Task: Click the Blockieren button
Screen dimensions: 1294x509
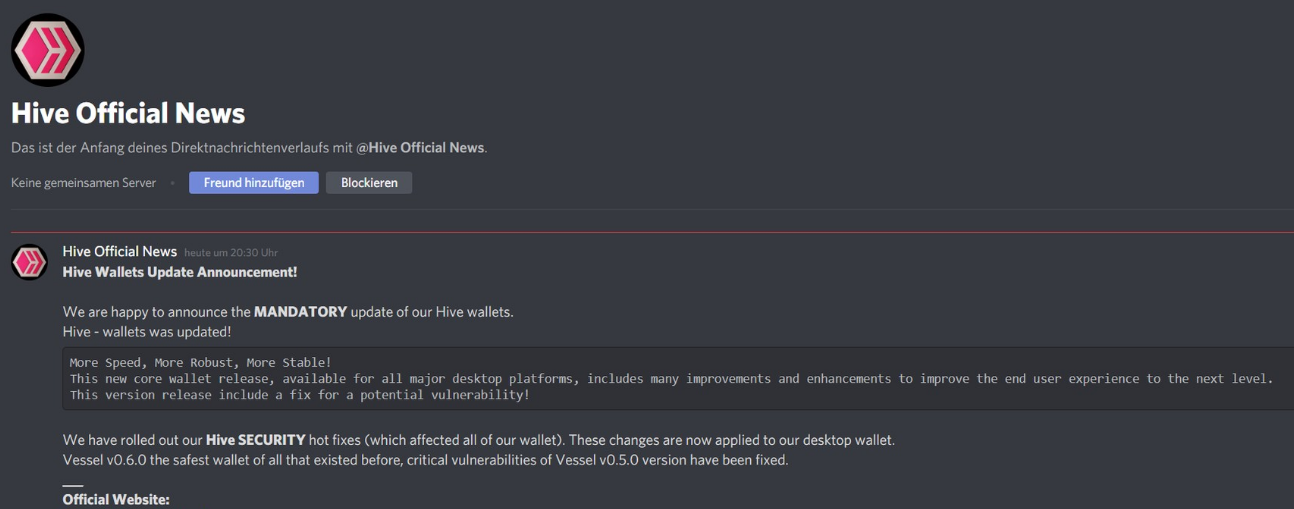Action: click(x=369, y=183)
